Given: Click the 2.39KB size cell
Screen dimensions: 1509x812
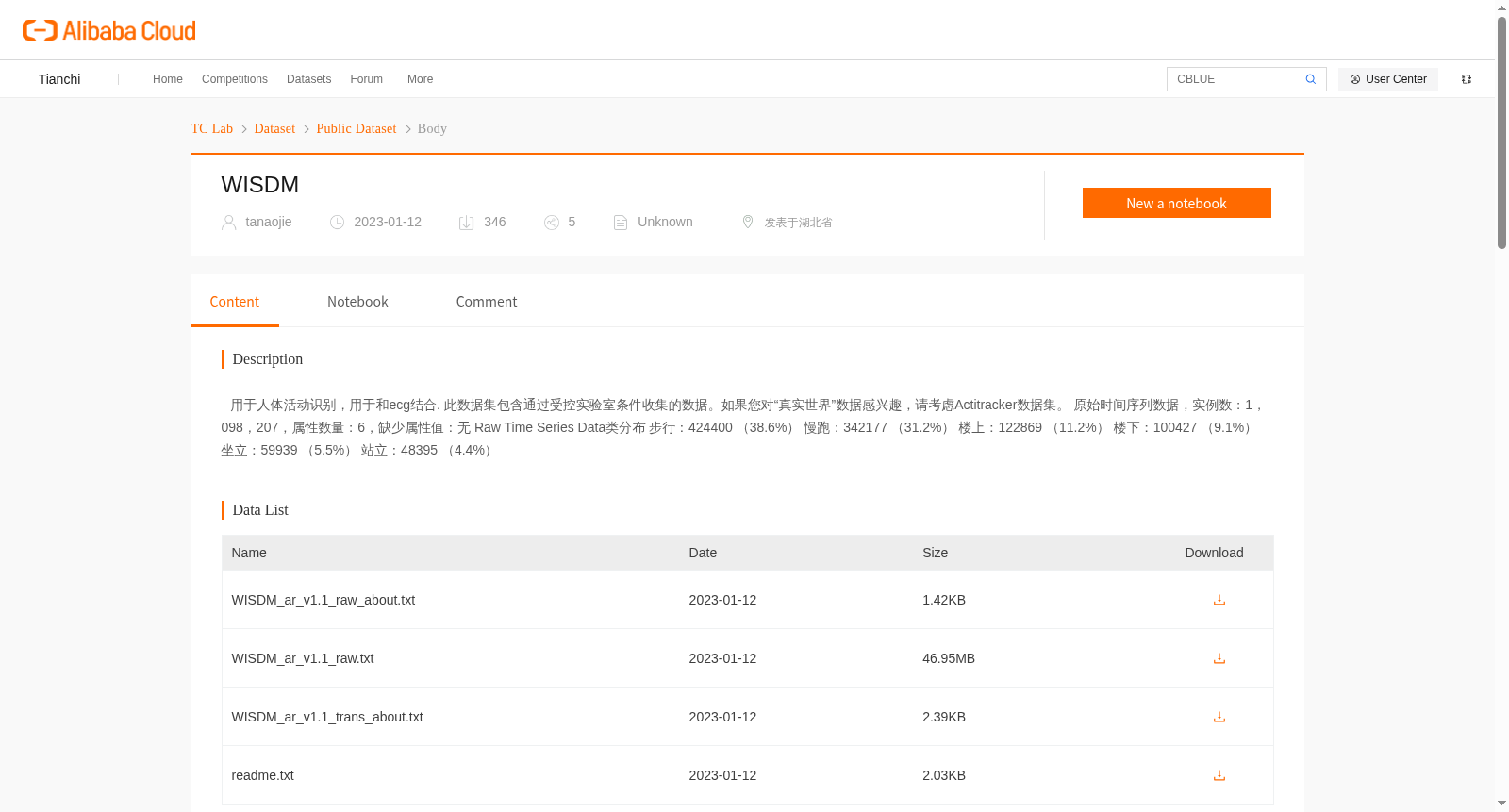Looking at the screenshot, I should point(944,717).
